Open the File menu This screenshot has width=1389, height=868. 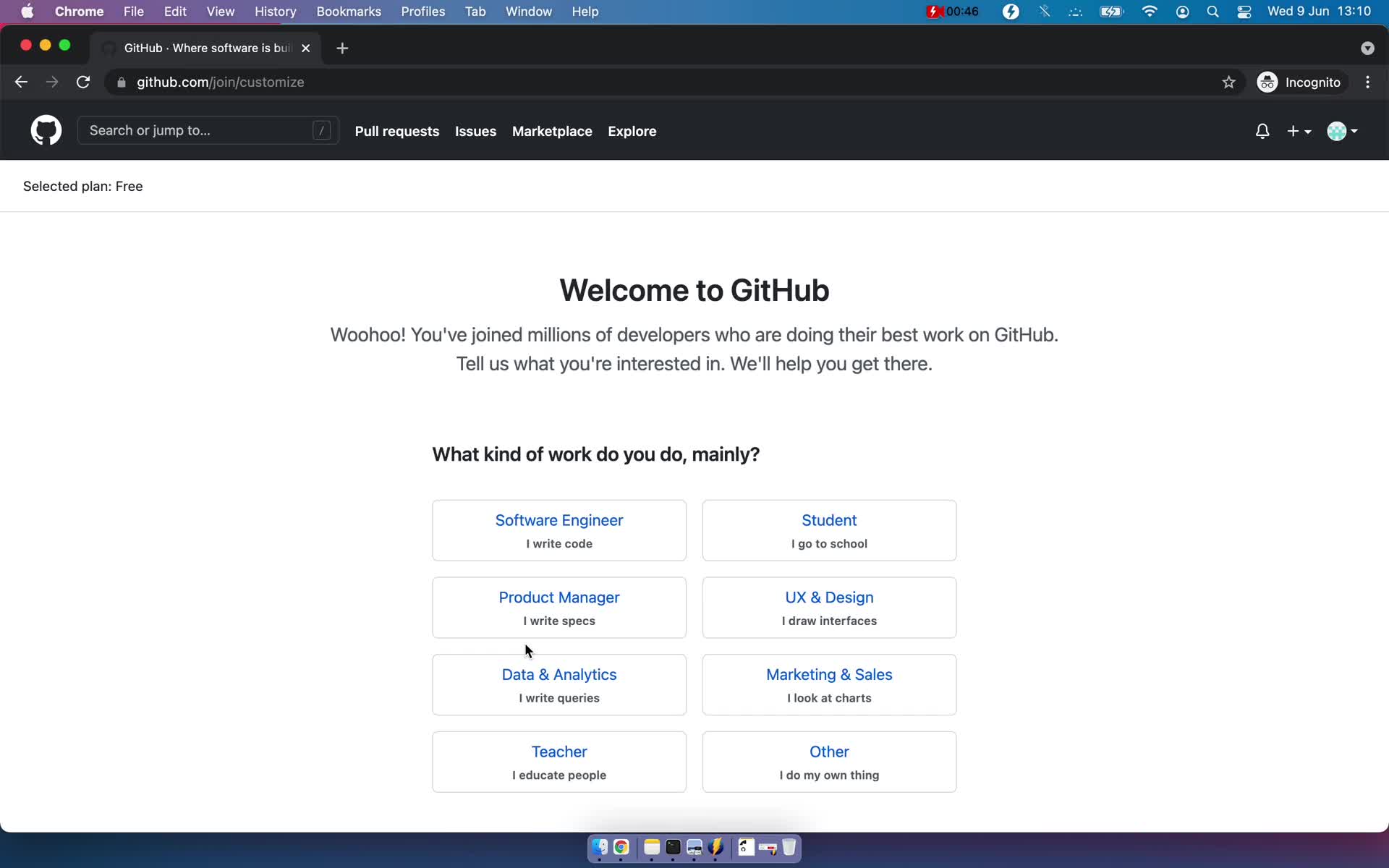coord(133,12)
